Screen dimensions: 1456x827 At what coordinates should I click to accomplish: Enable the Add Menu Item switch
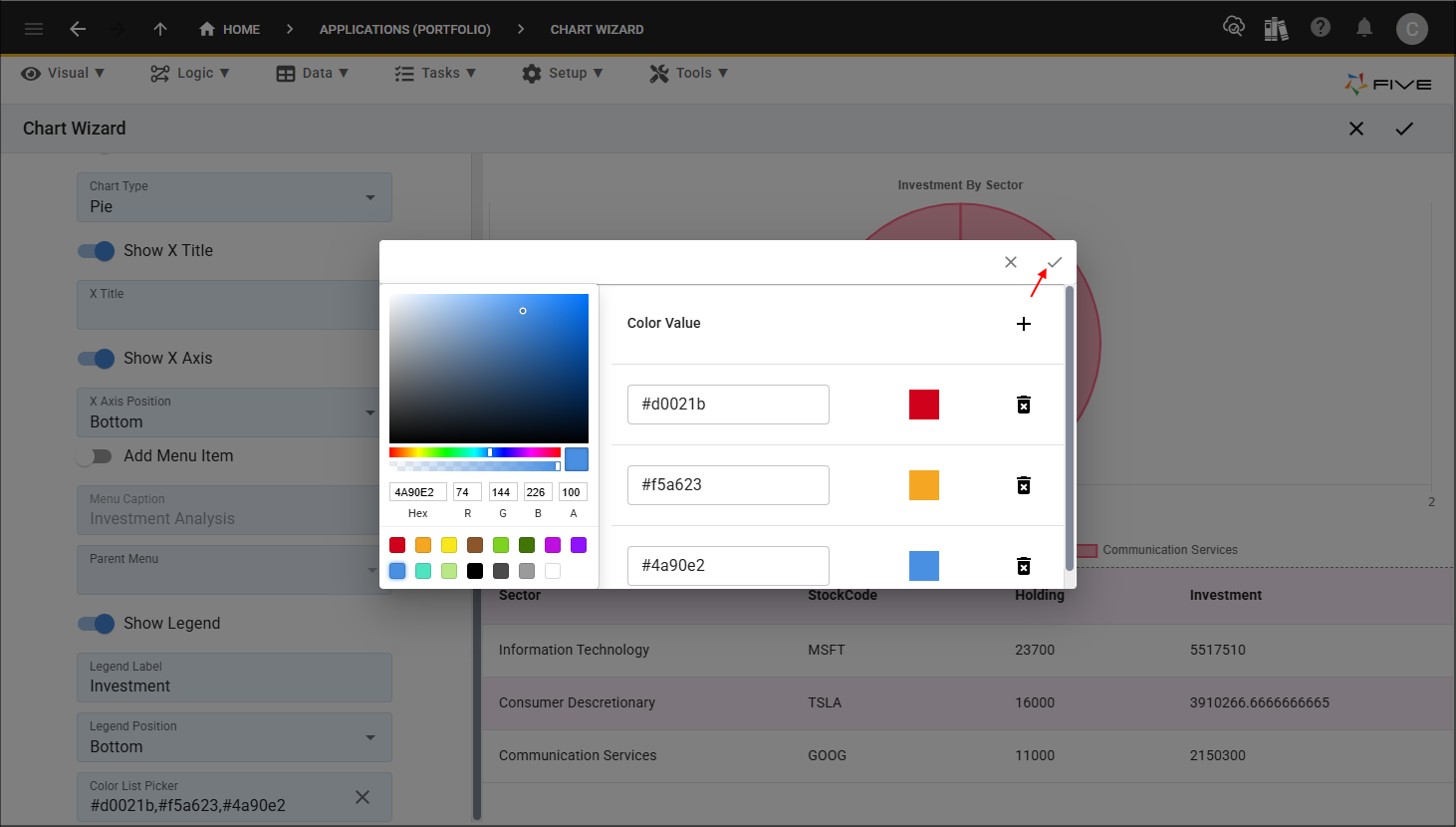97,456
